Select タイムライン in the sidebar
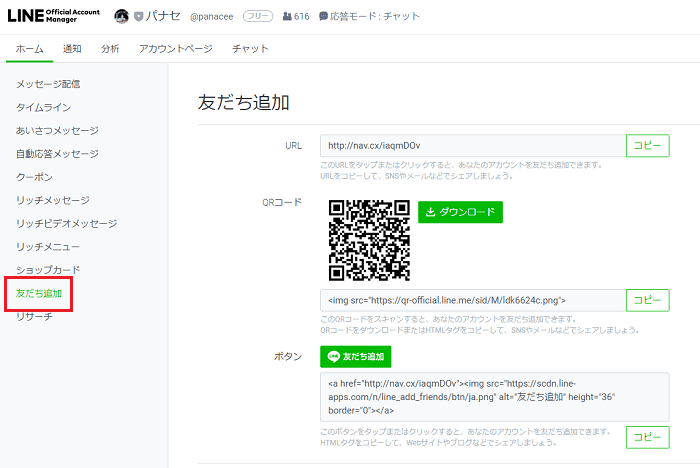 pos(44,107)
